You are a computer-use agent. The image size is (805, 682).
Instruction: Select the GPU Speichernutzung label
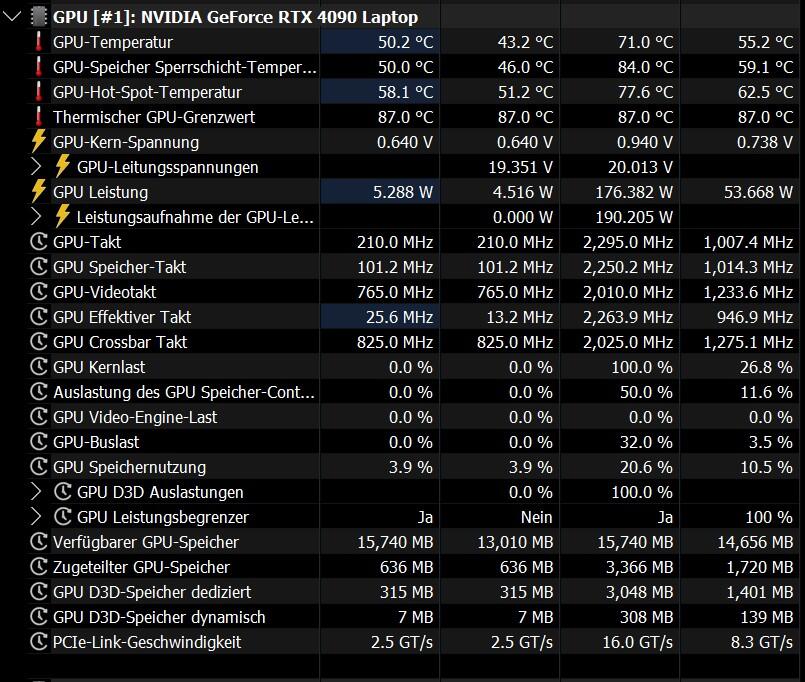point(129,467)
